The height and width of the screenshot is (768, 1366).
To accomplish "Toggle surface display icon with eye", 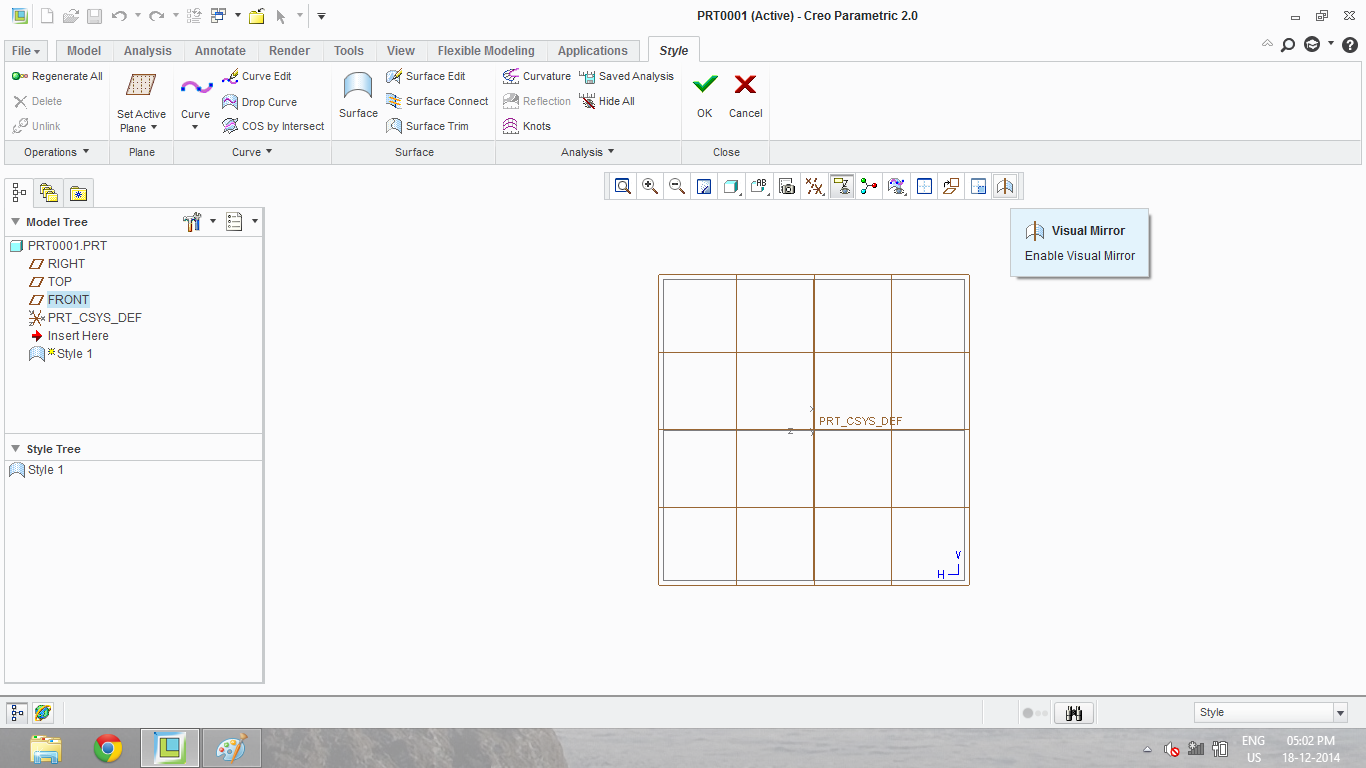I will click(896, 186).
